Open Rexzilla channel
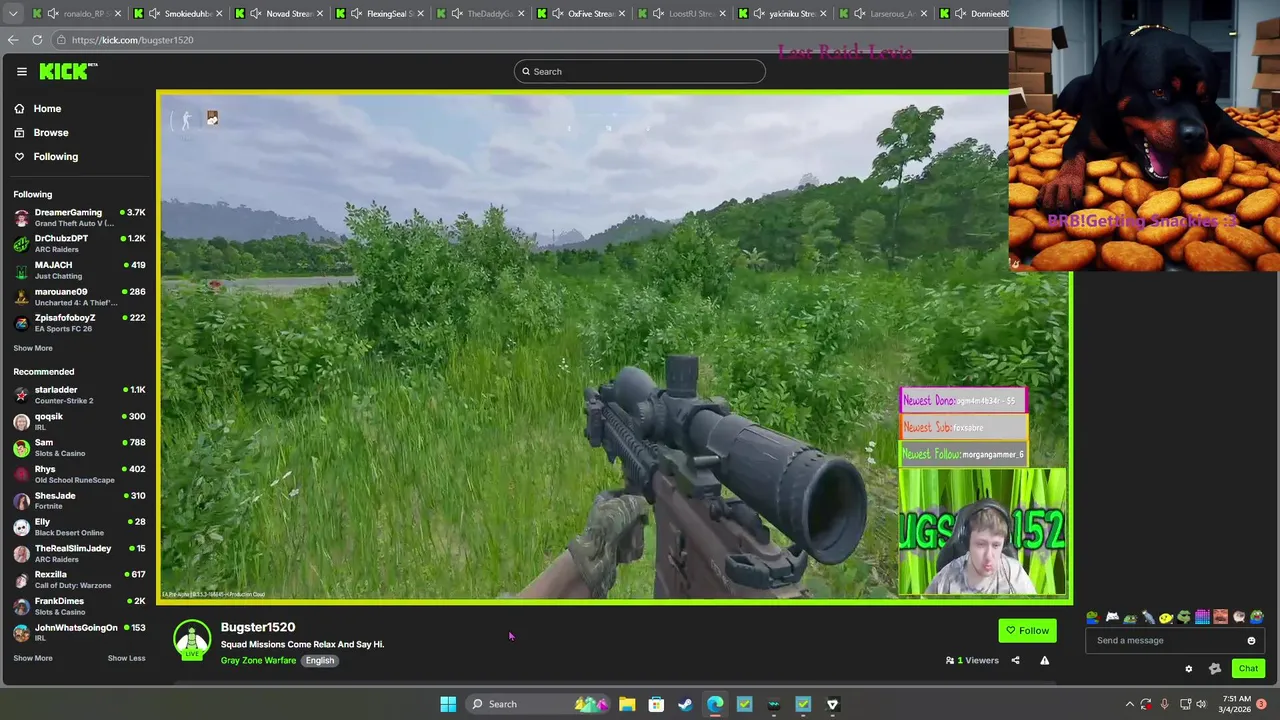Image resolution: width=1280 pixels, height=720 pixels. [x=80, y=580]
